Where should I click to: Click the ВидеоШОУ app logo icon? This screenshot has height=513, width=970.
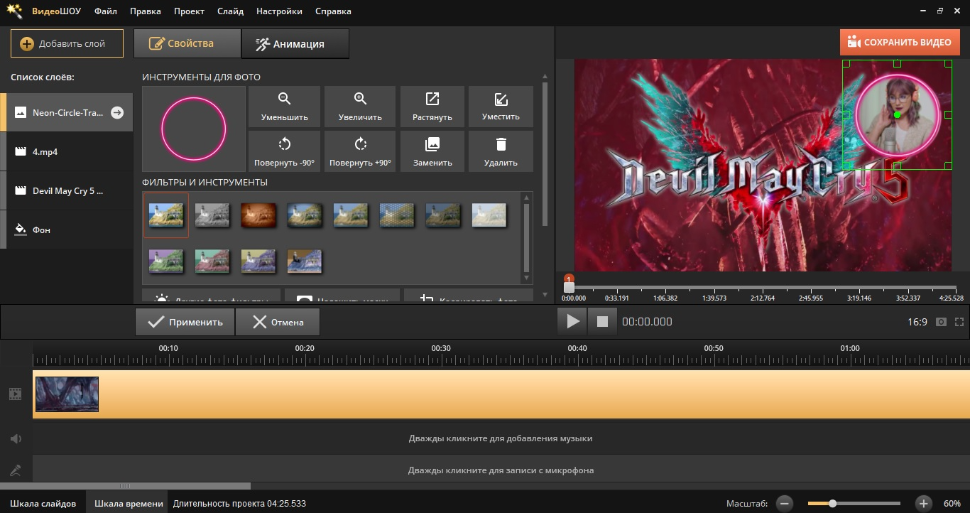coord(14,11)
